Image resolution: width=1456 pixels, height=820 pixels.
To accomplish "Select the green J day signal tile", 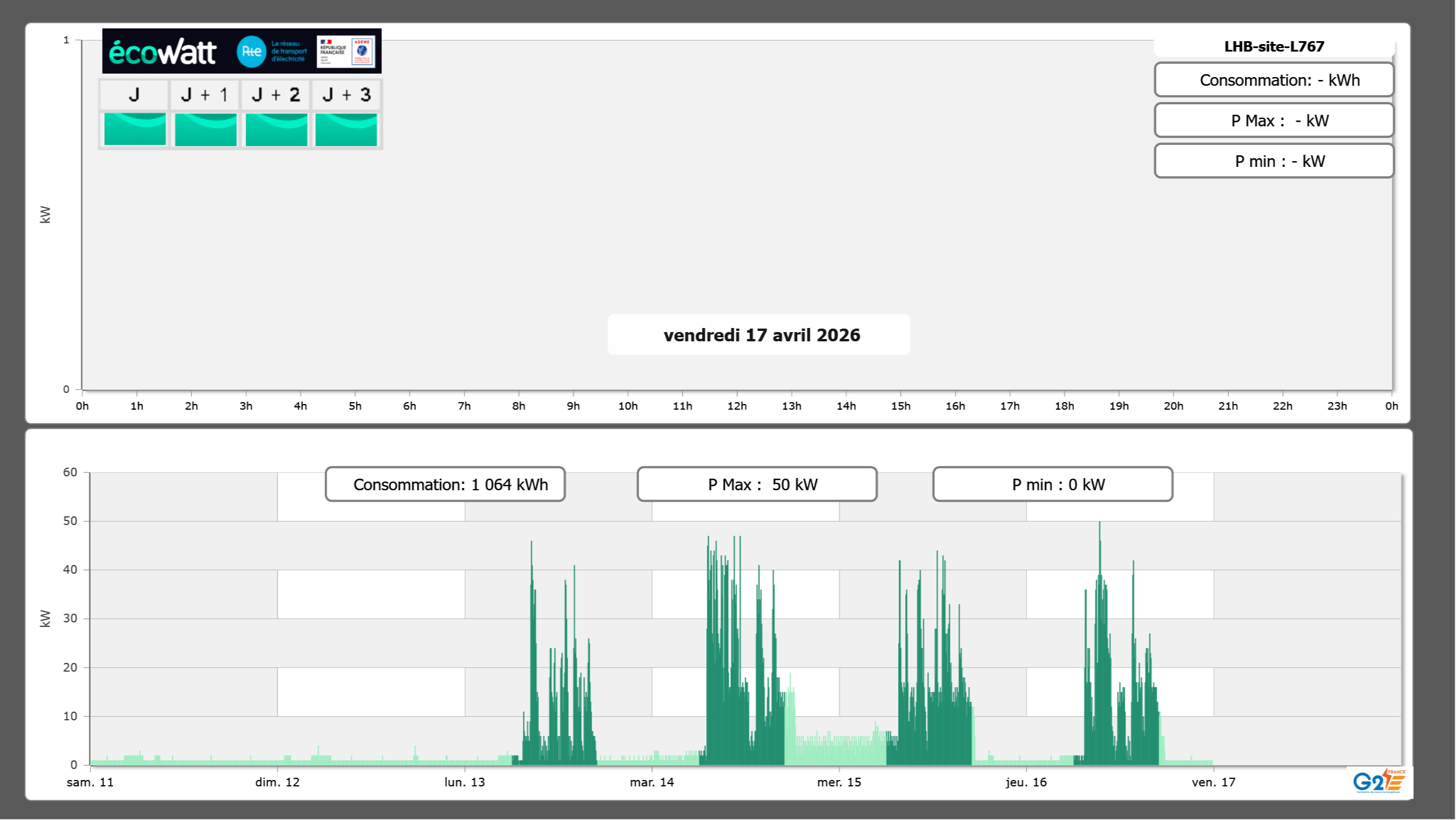I will coord(135,129).
